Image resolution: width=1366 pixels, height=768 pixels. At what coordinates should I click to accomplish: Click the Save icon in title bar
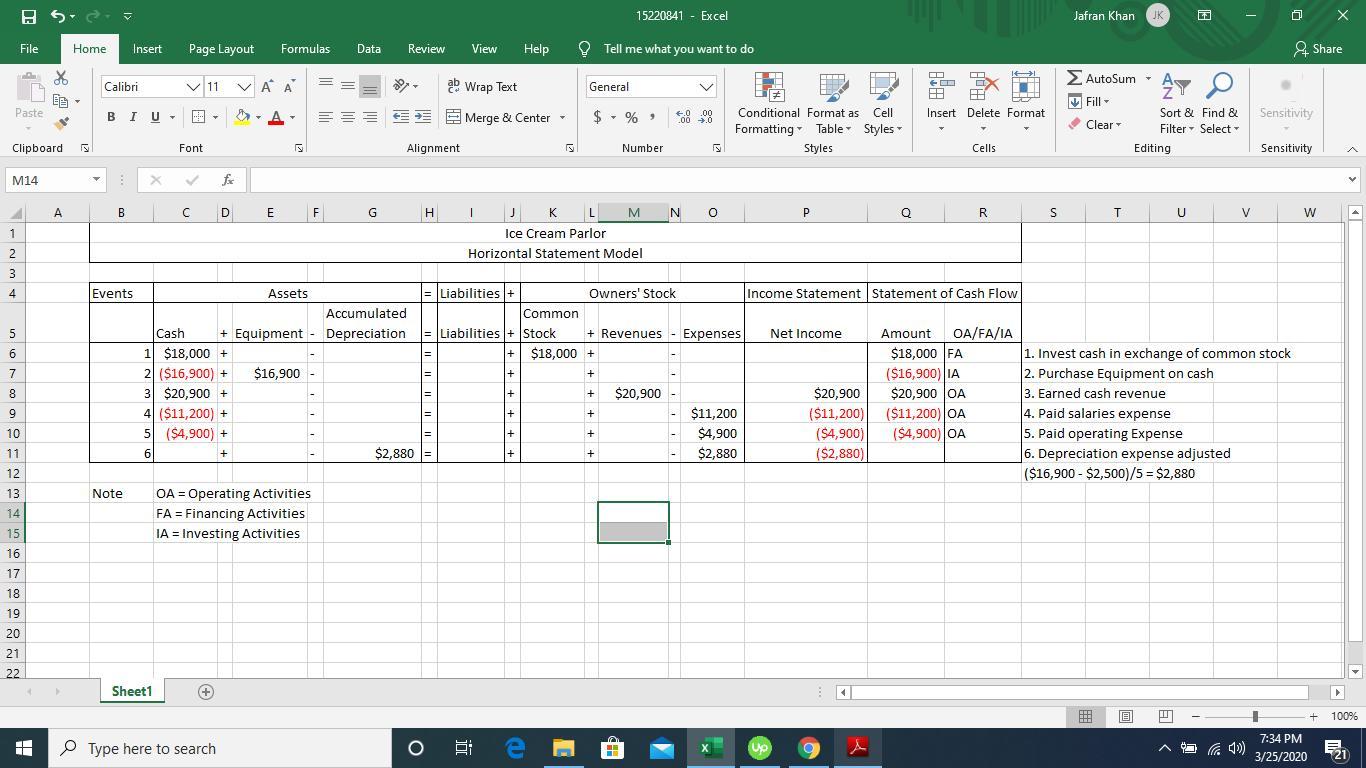pyautogui.click(x=29, y=16)
